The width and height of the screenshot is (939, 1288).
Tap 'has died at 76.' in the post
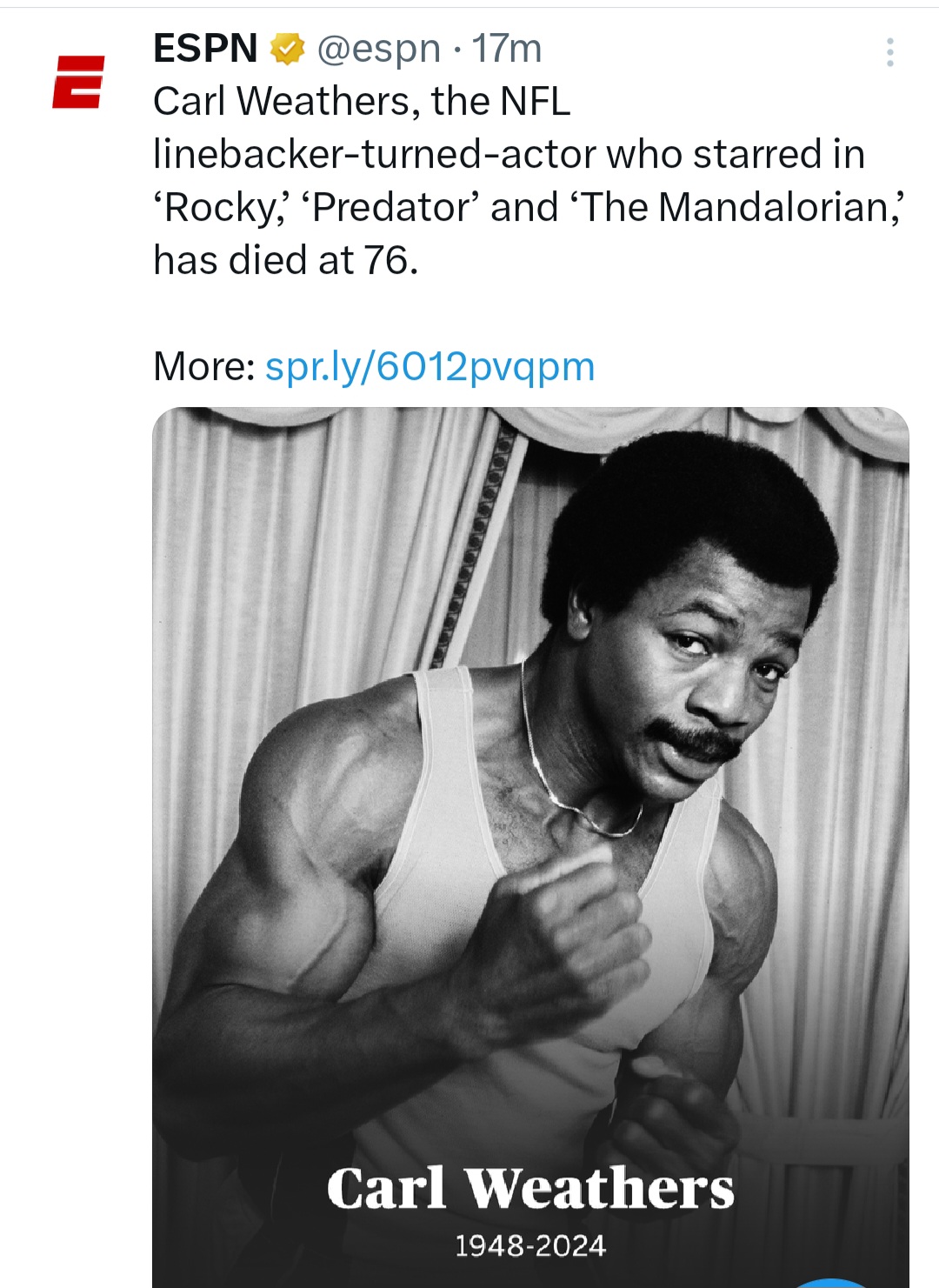point(286,260)
